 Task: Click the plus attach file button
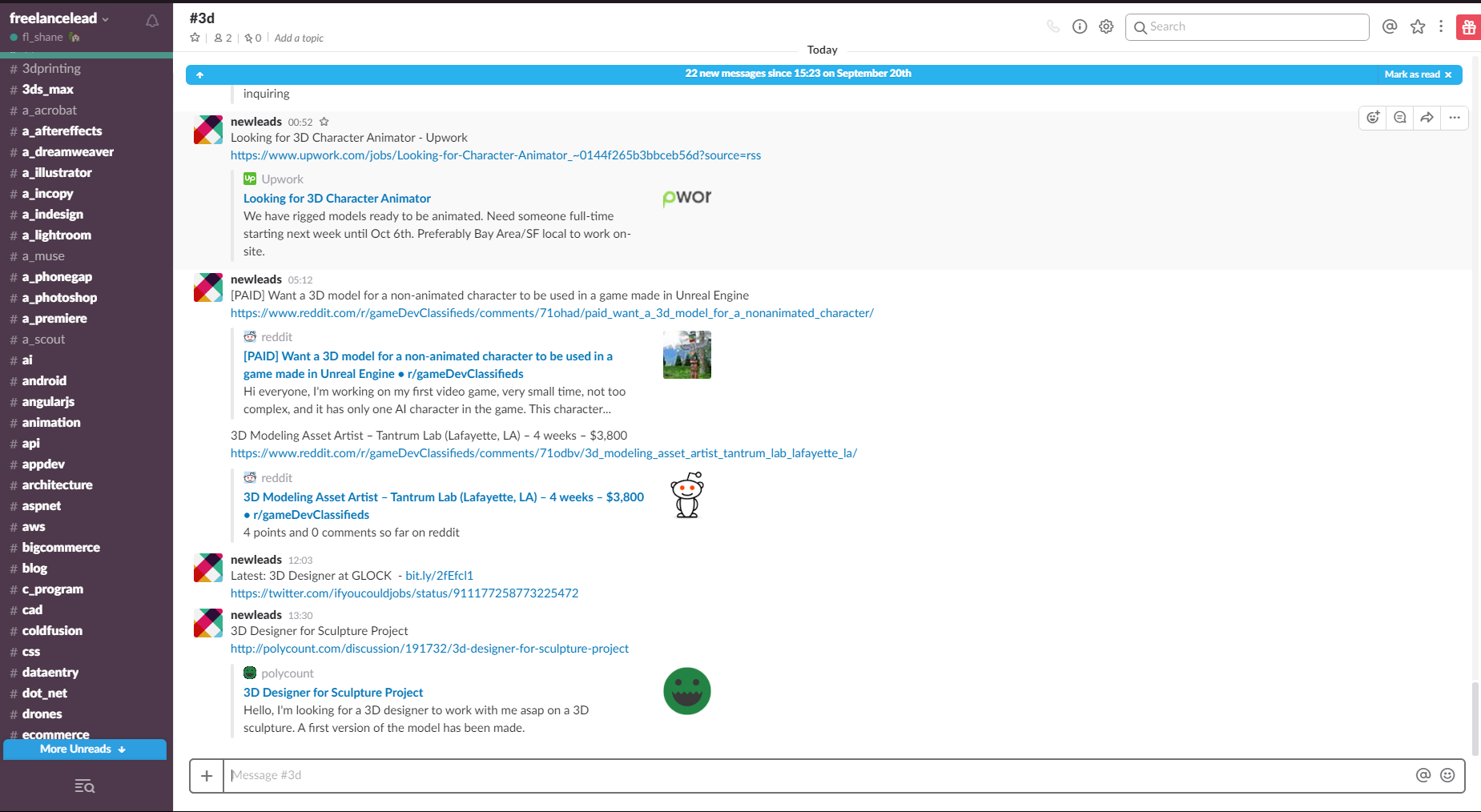[x=207, y=776]
